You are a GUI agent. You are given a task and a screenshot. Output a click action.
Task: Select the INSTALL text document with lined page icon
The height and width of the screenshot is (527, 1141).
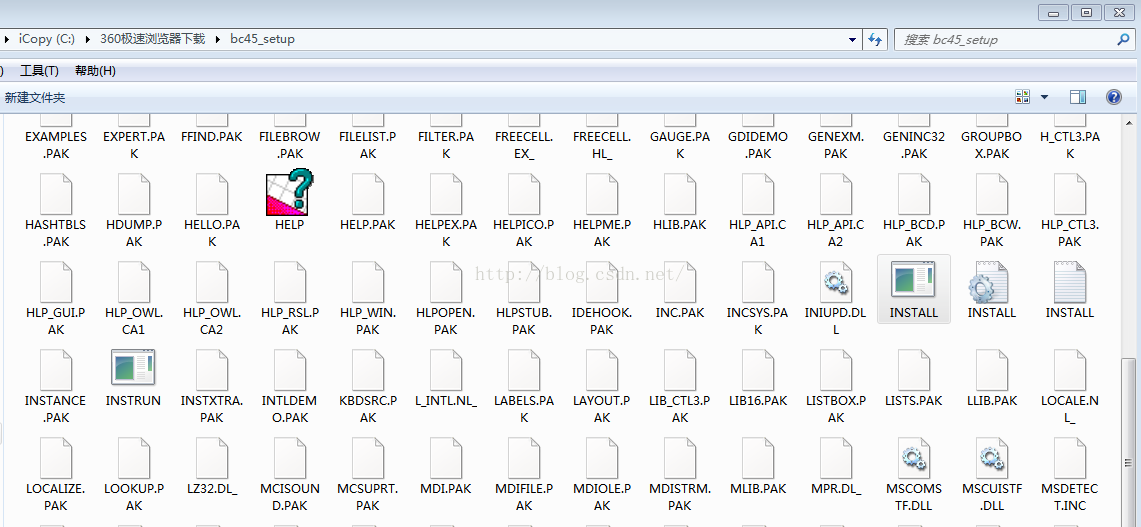tap(1070, 281)
